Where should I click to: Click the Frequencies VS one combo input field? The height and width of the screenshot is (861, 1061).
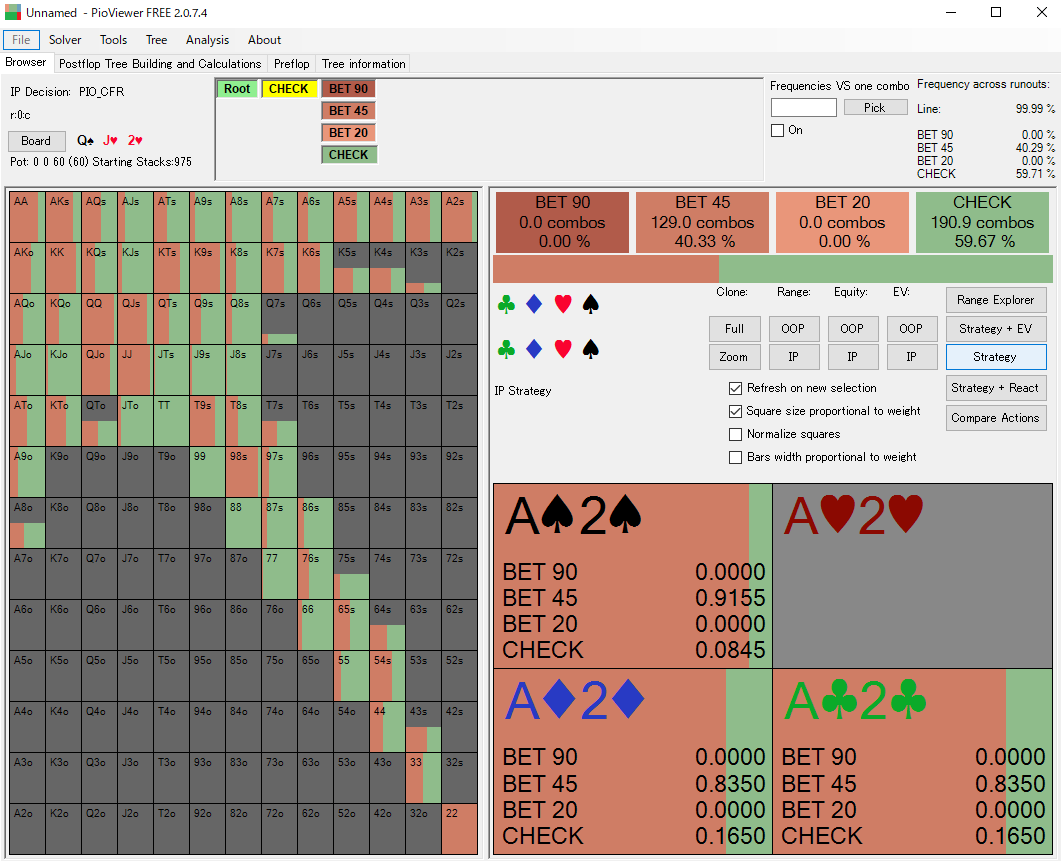pyautogui.click(x=803, y=108)
